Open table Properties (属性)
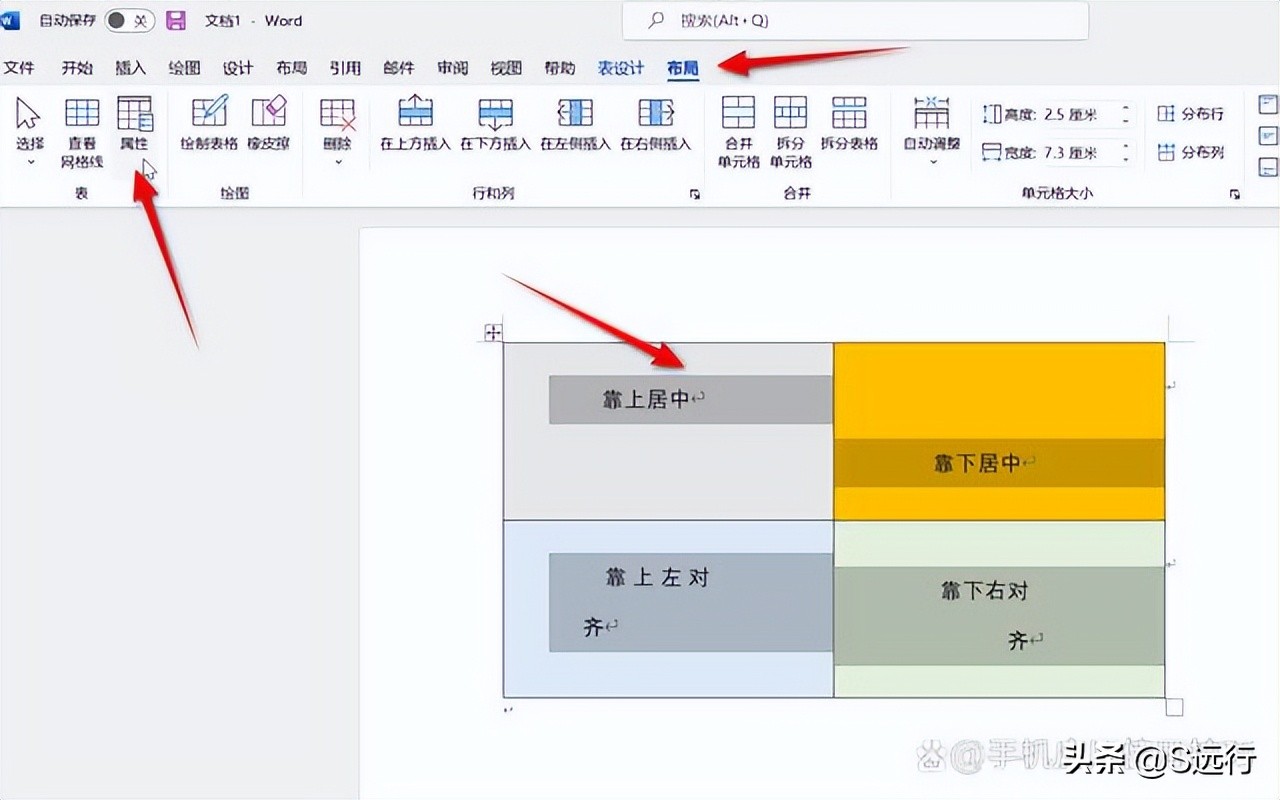This screenshot has height=800, width=1280. [134, 124]
